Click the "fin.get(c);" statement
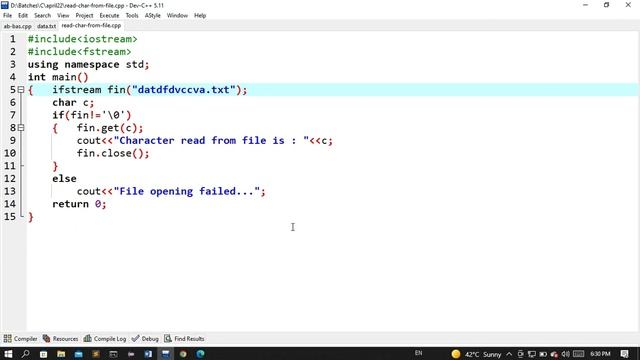The width and height of the screenshot is (640, 360). click(x=110, y=128)
